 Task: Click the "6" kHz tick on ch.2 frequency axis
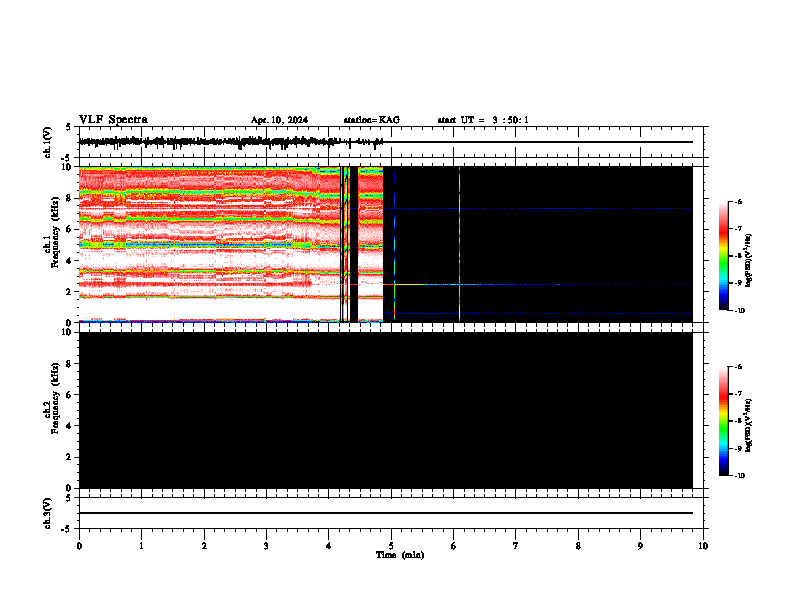(70, 394)
